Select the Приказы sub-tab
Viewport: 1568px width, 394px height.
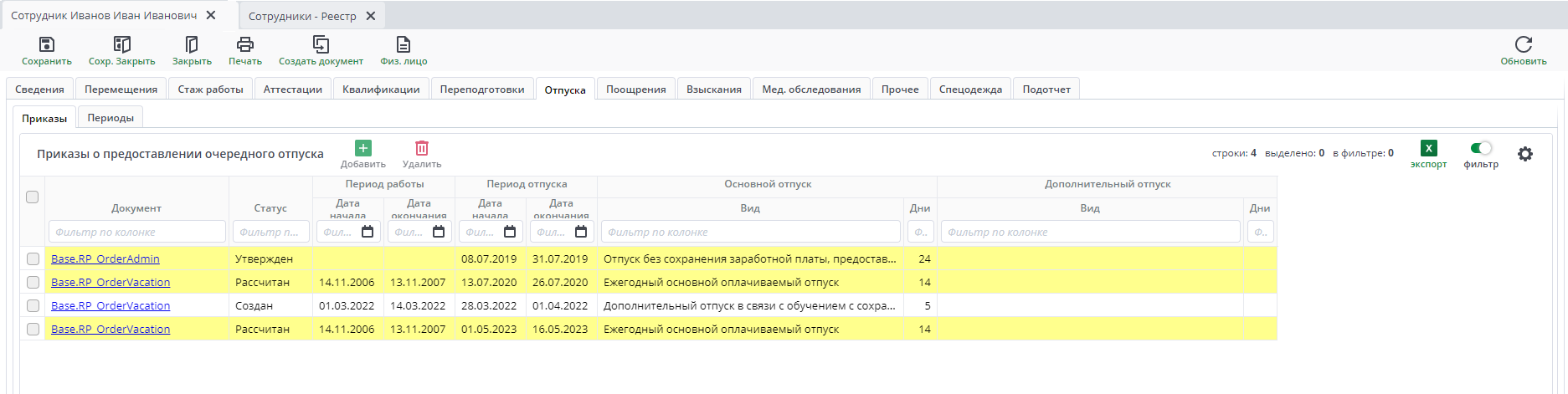click(44, 118)
